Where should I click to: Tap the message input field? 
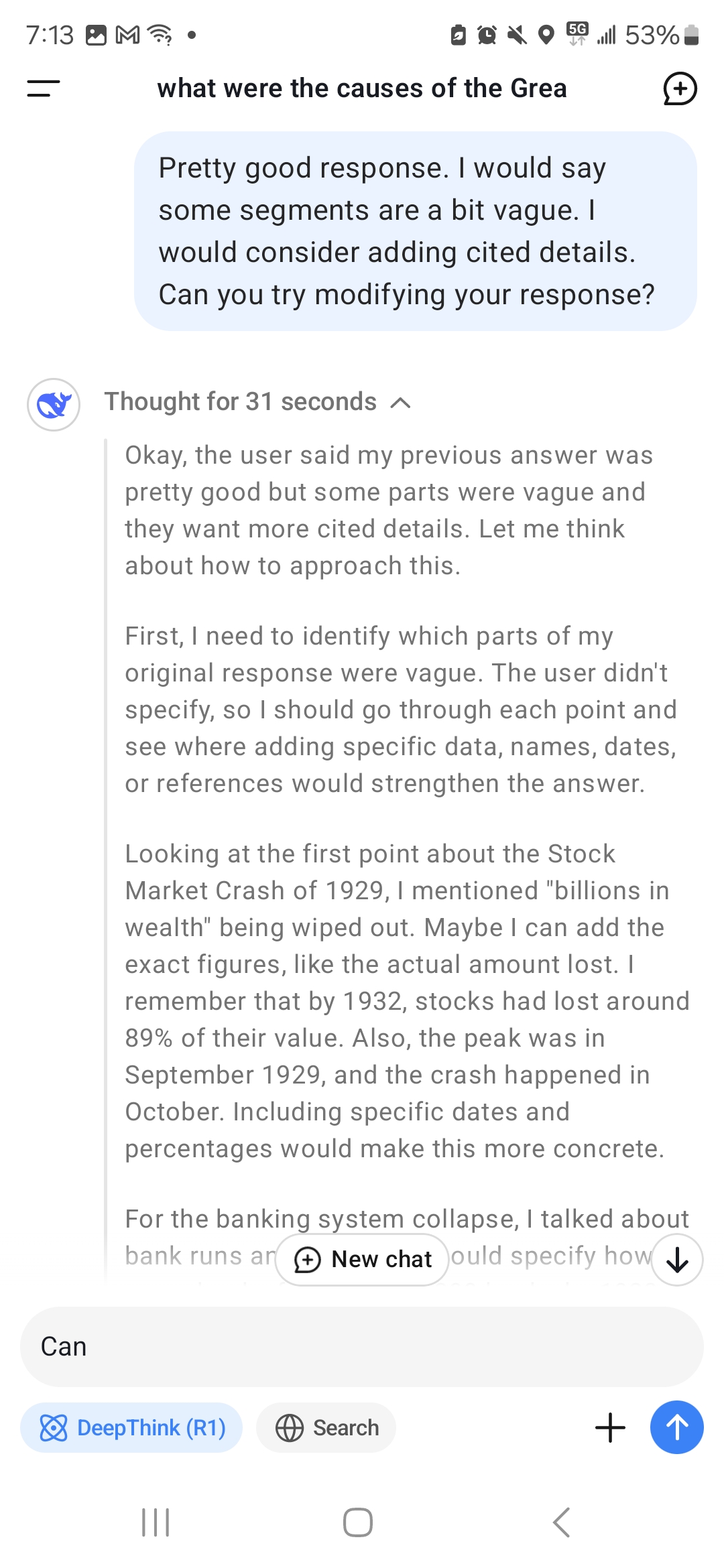362,1347
